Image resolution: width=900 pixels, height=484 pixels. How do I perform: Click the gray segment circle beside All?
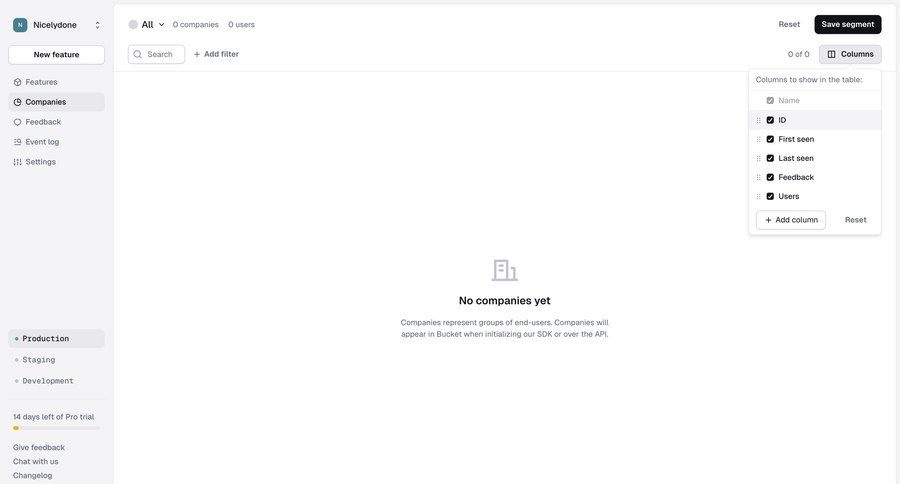(x=133, y=25)
